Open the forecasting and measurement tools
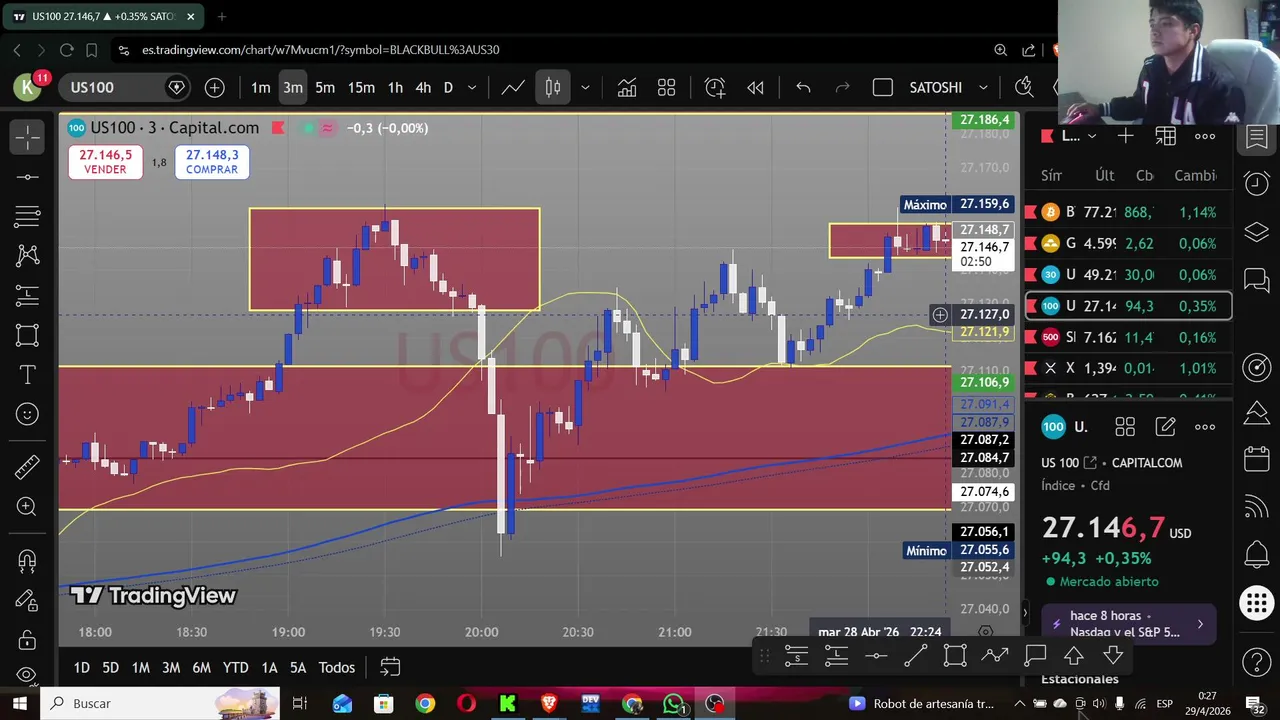The image size is (1280, 720). 27,296
